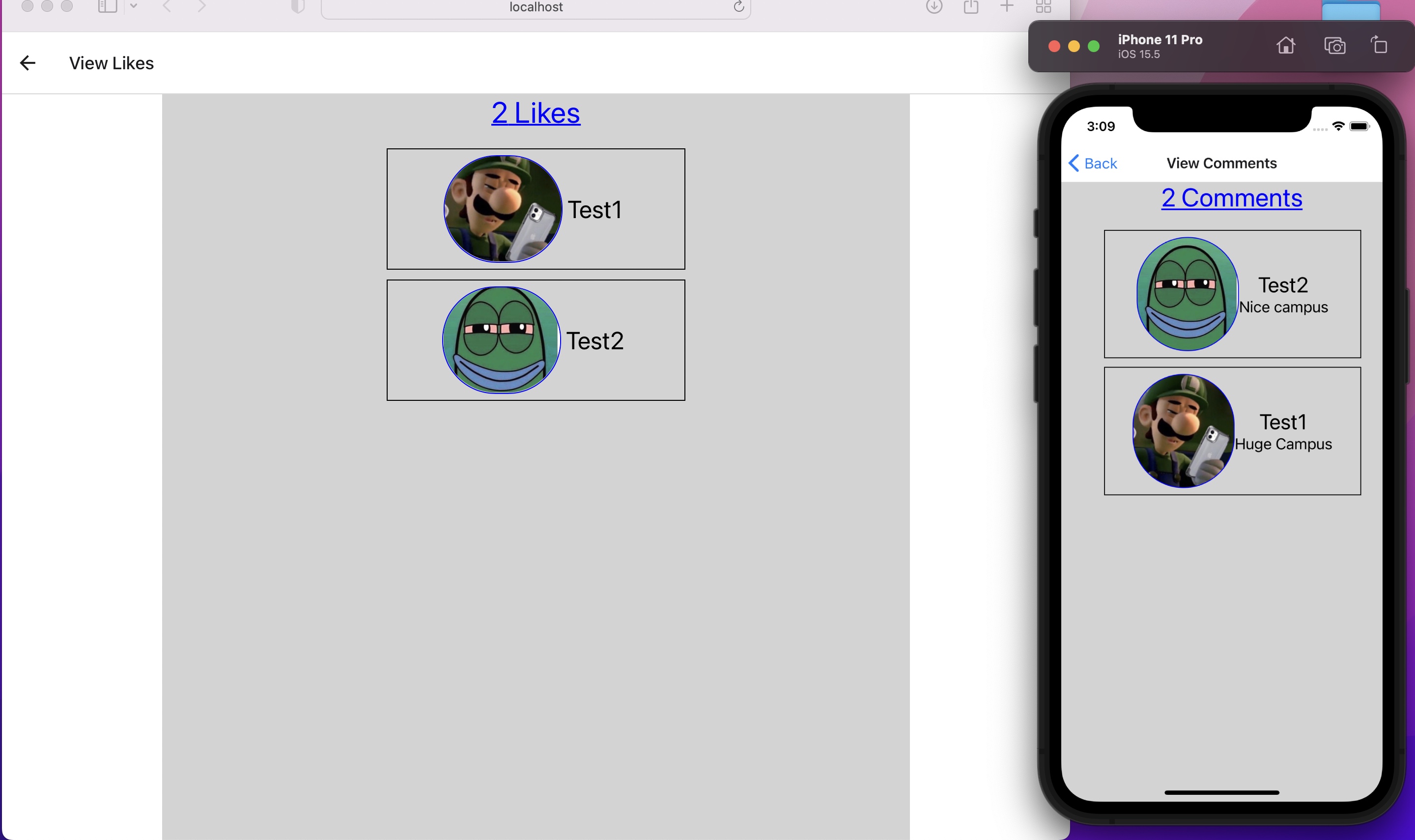Click Test2's avatar on the likes list
The width and height of the screenshot is (1415, 840).
coord(501,339)
